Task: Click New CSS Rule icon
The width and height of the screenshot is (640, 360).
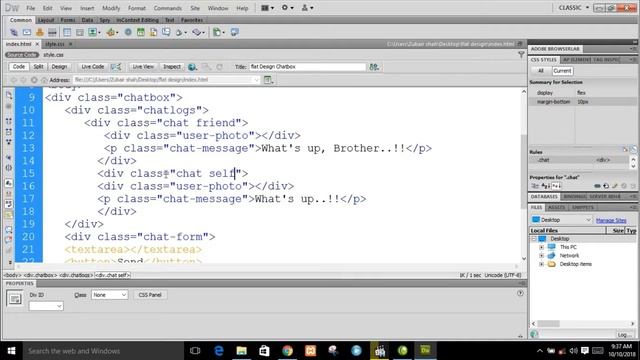Action: (x=606, y=186)
